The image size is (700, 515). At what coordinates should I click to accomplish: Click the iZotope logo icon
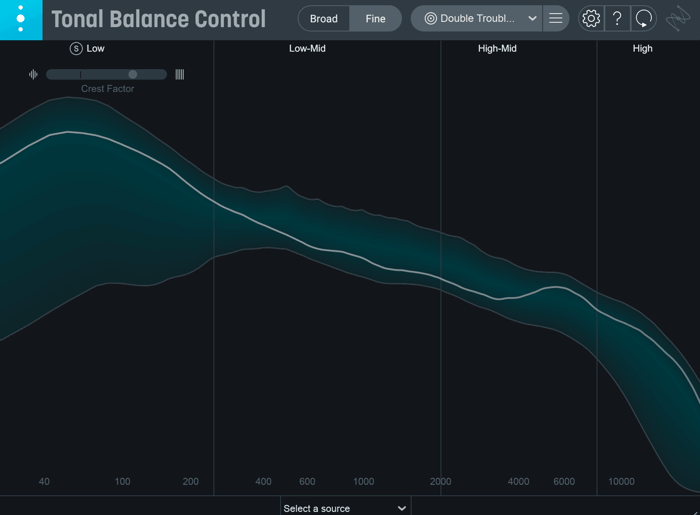[678, 19]
